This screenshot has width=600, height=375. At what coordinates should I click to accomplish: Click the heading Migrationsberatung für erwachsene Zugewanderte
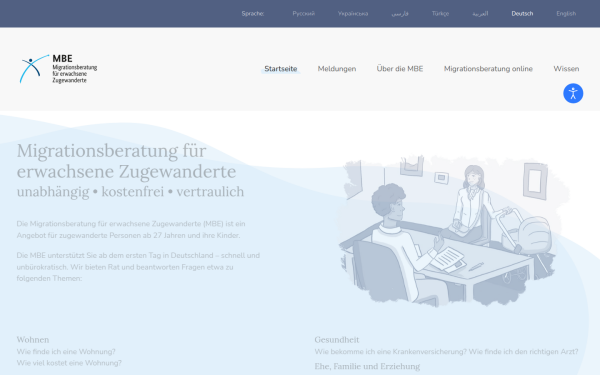126,161
